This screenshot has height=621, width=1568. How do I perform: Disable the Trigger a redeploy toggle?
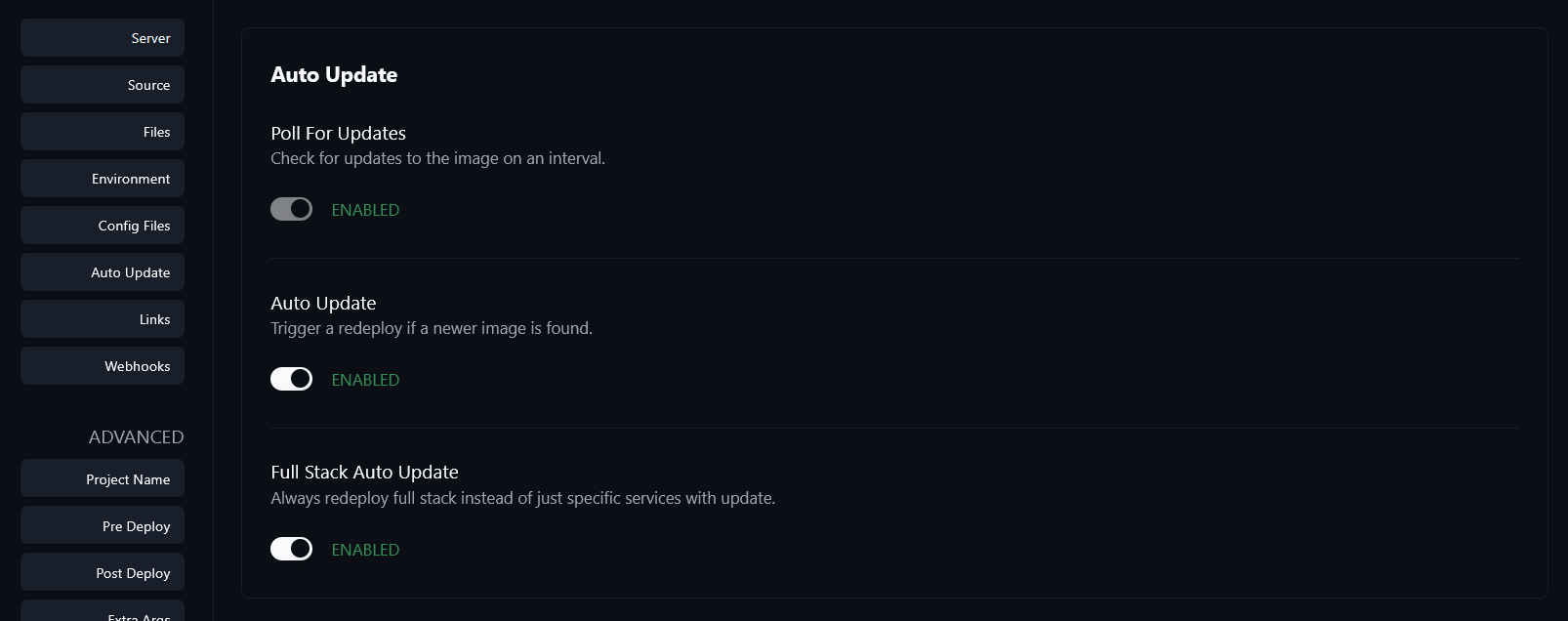coord(291,379)
